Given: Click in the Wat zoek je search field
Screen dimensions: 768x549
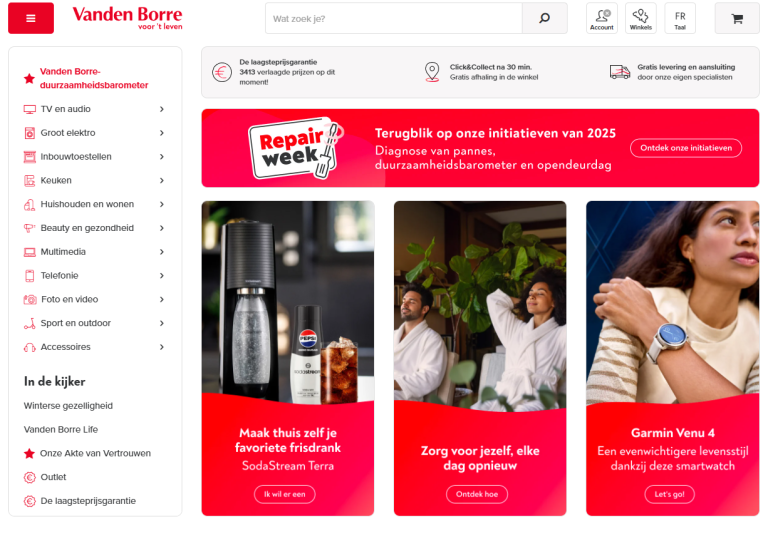Looking at the screenshot, I should (x=393, y=18).
